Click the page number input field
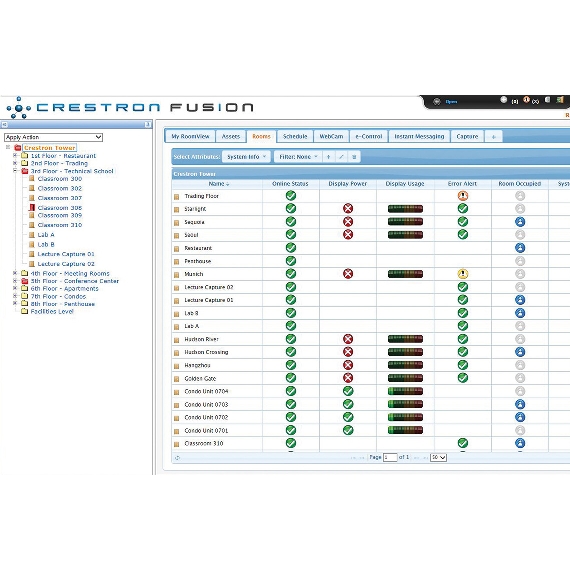The image size is (570, 570). point(390,457)
